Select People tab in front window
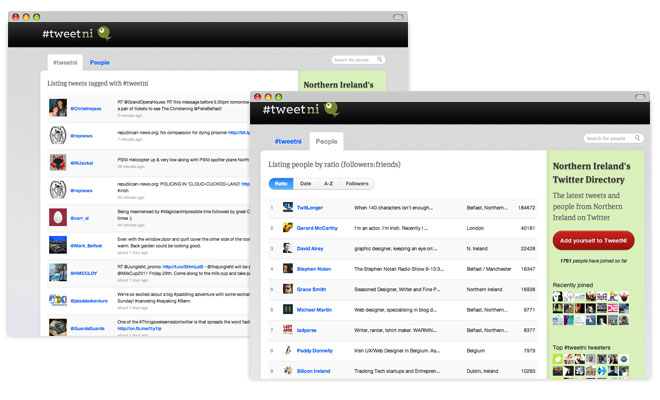 (x=326, y=141)
